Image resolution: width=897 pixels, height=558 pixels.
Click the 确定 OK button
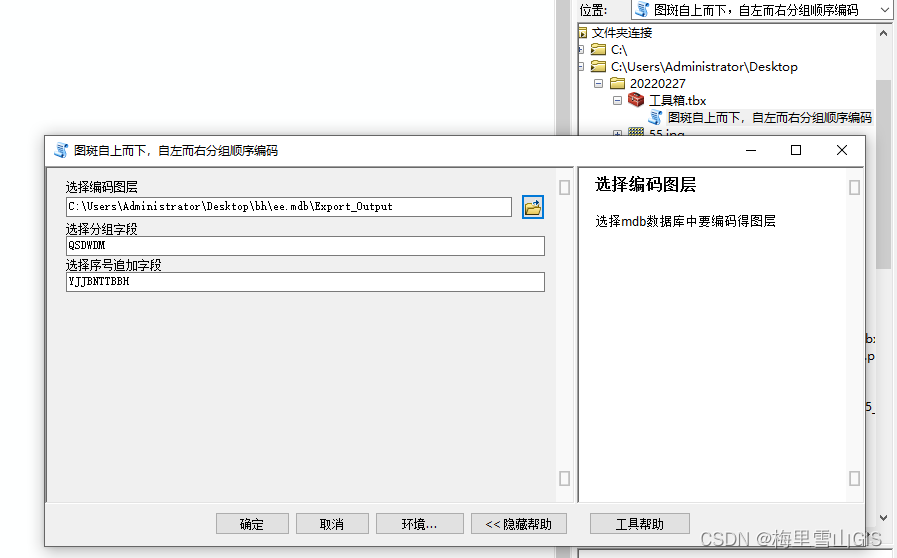click(252, 524)
